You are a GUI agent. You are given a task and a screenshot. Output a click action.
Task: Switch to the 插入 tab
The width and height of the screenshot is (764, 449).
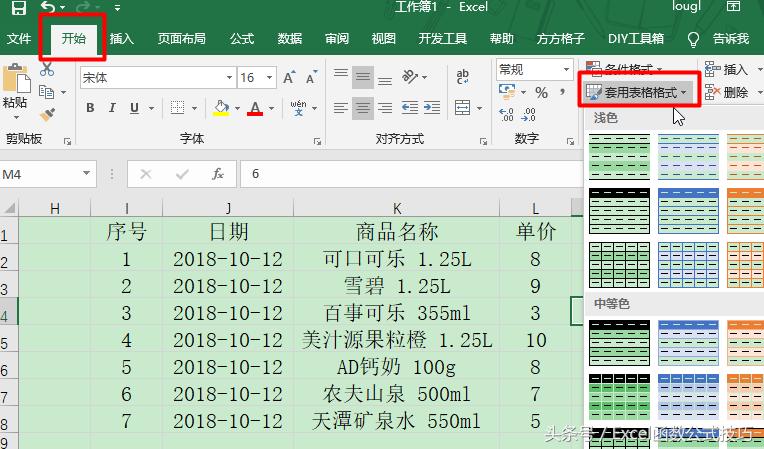tap(122, 38)
